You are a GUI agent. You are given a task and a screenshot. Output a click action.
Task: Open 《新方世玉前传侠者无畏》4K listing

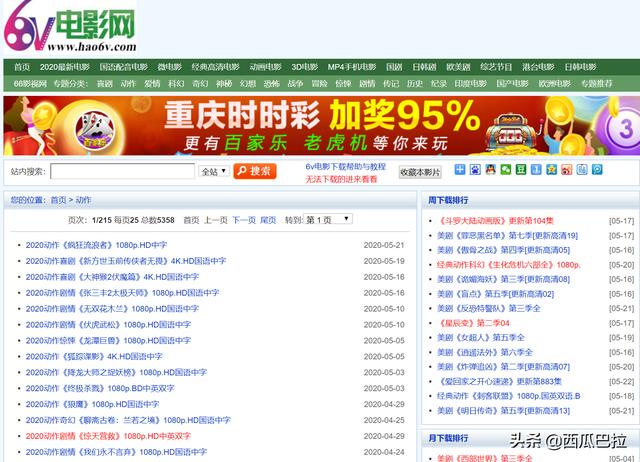click(126, 261)
